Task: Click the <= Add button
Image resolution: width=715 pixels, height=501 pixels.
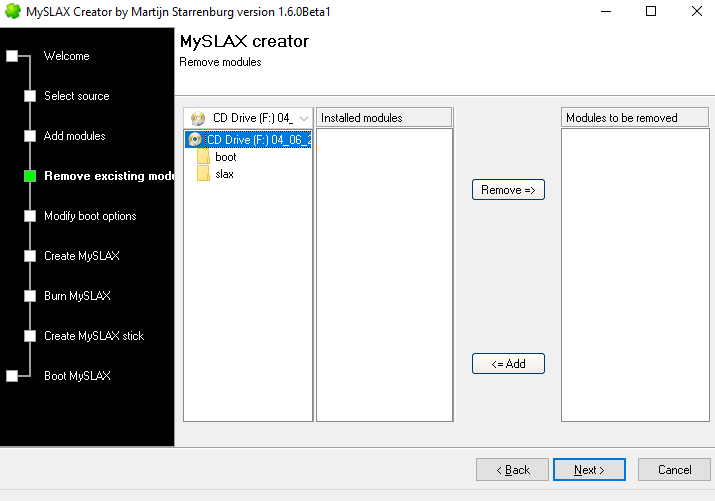Action: coord(508,364)
